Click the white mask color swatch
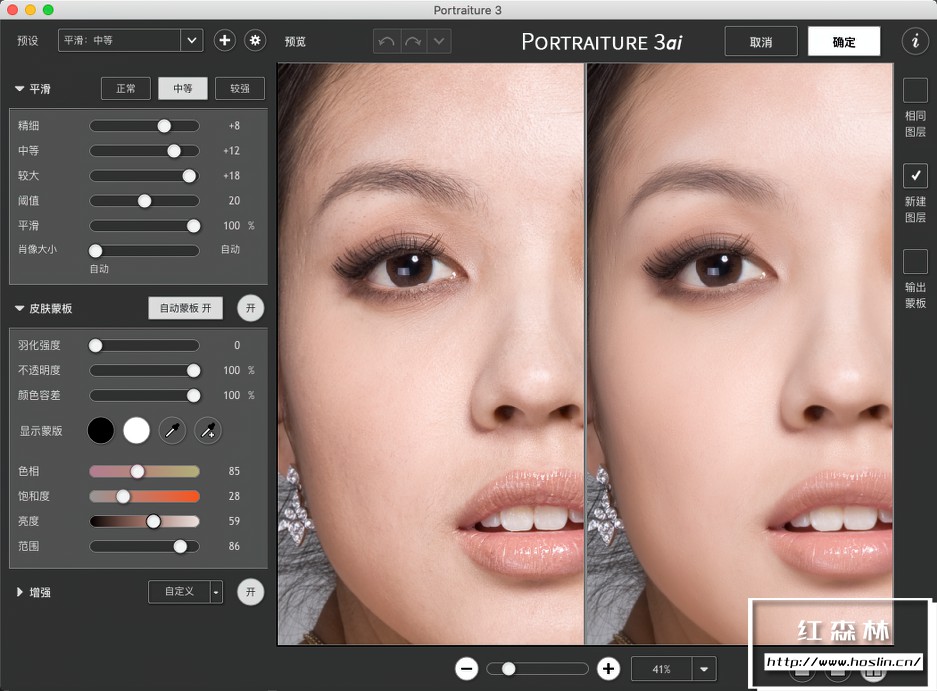 click(136, 430)
